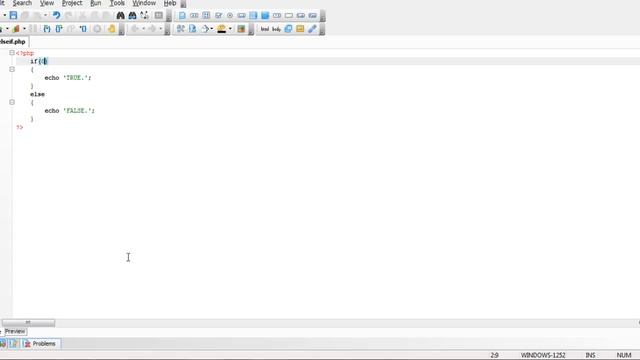Open the dropdown arrow beside the color highlighter

click(x=230, y=29)
